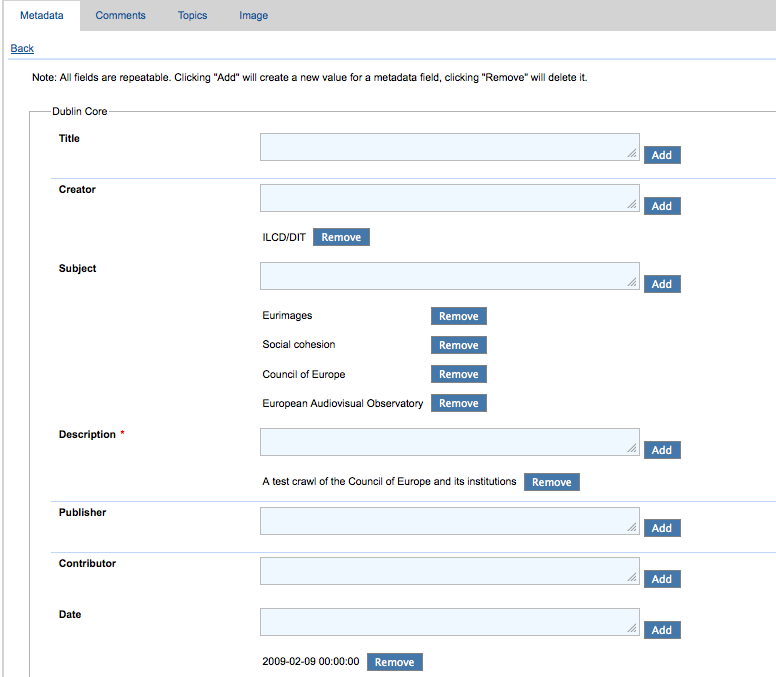Image resolution: width=776 pixels, height=677 pixels.
Task: Remove European Audiovisual Observatory subject
Action: [x=458, y=403]
